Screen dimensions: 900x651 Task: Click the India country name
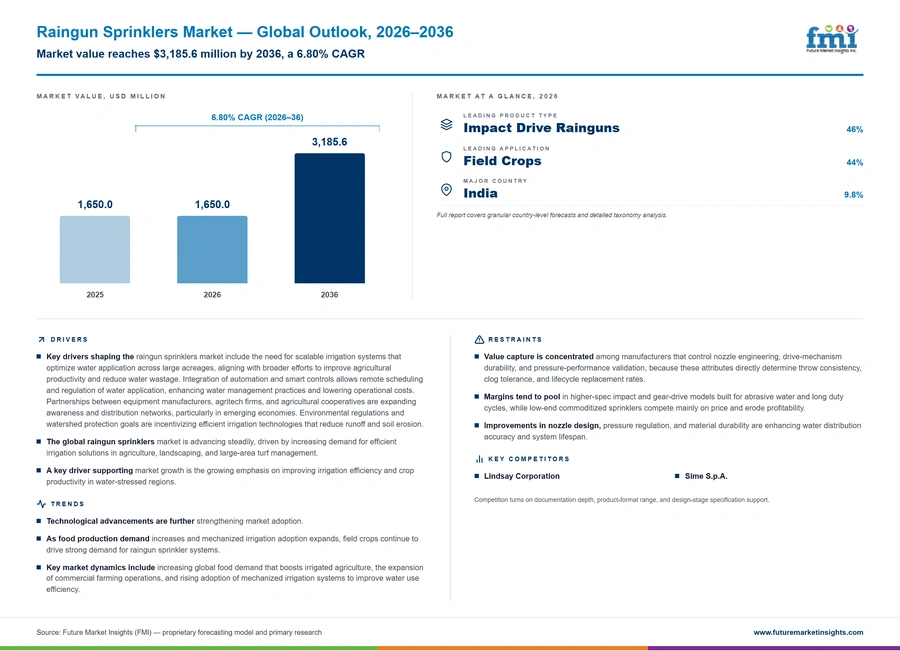[480, 193]
